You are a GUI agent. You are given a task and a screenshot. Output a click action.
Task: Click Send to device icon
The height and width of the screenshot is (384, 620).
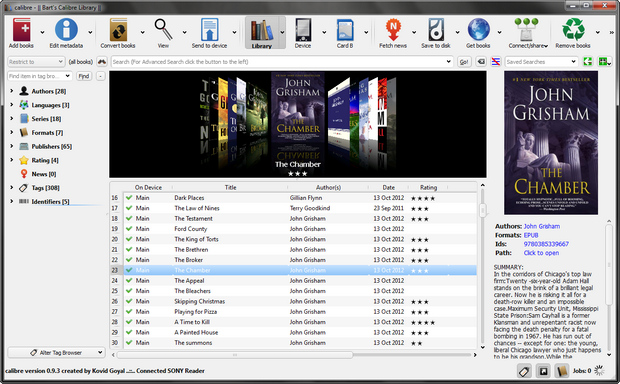click(209, 30)
